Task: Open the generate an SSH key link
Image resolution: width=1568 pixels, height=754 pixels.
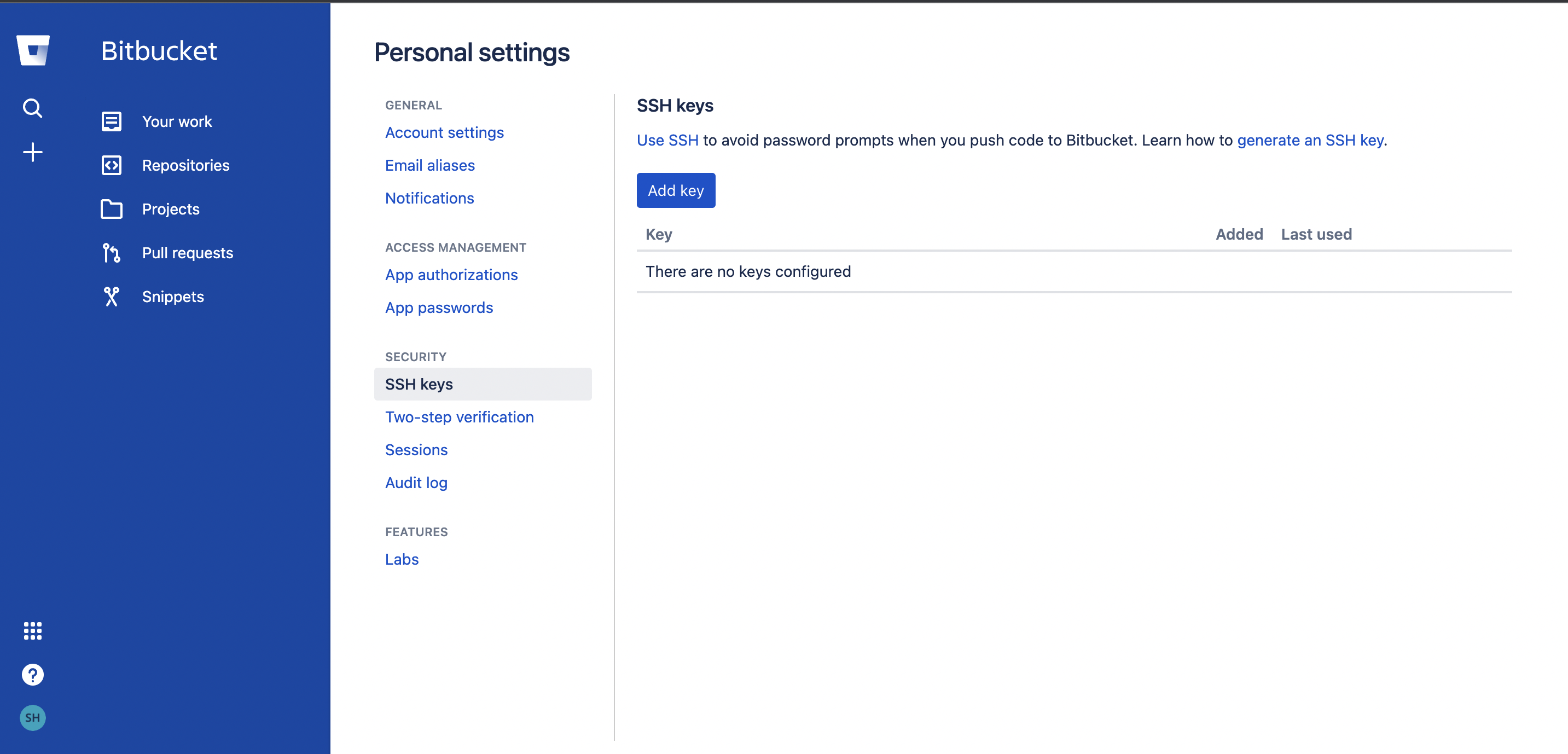Action: (1310, 141)
